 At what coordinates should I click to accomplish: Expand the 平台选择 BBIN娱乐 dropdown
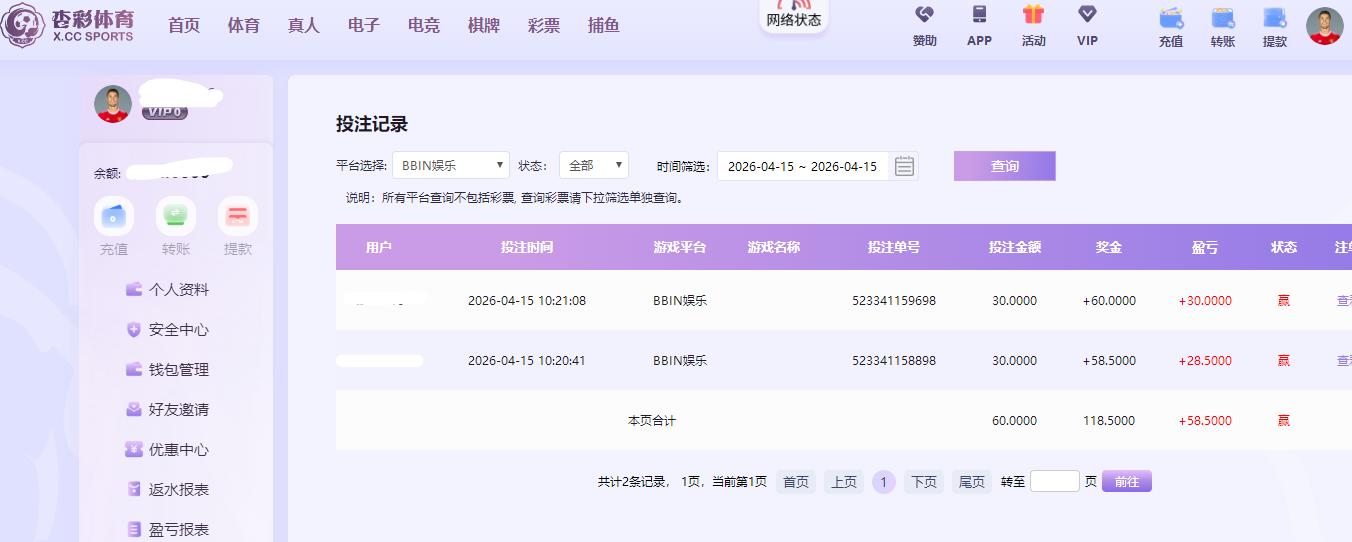click(x=450, y=166)
